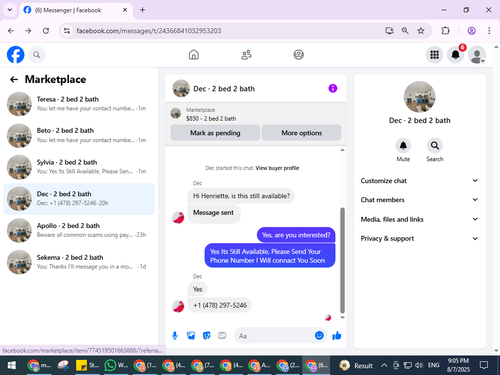This screenshot has height=375, width=500.
Task: Open Windows notification center icon
Action: point(484,365)
